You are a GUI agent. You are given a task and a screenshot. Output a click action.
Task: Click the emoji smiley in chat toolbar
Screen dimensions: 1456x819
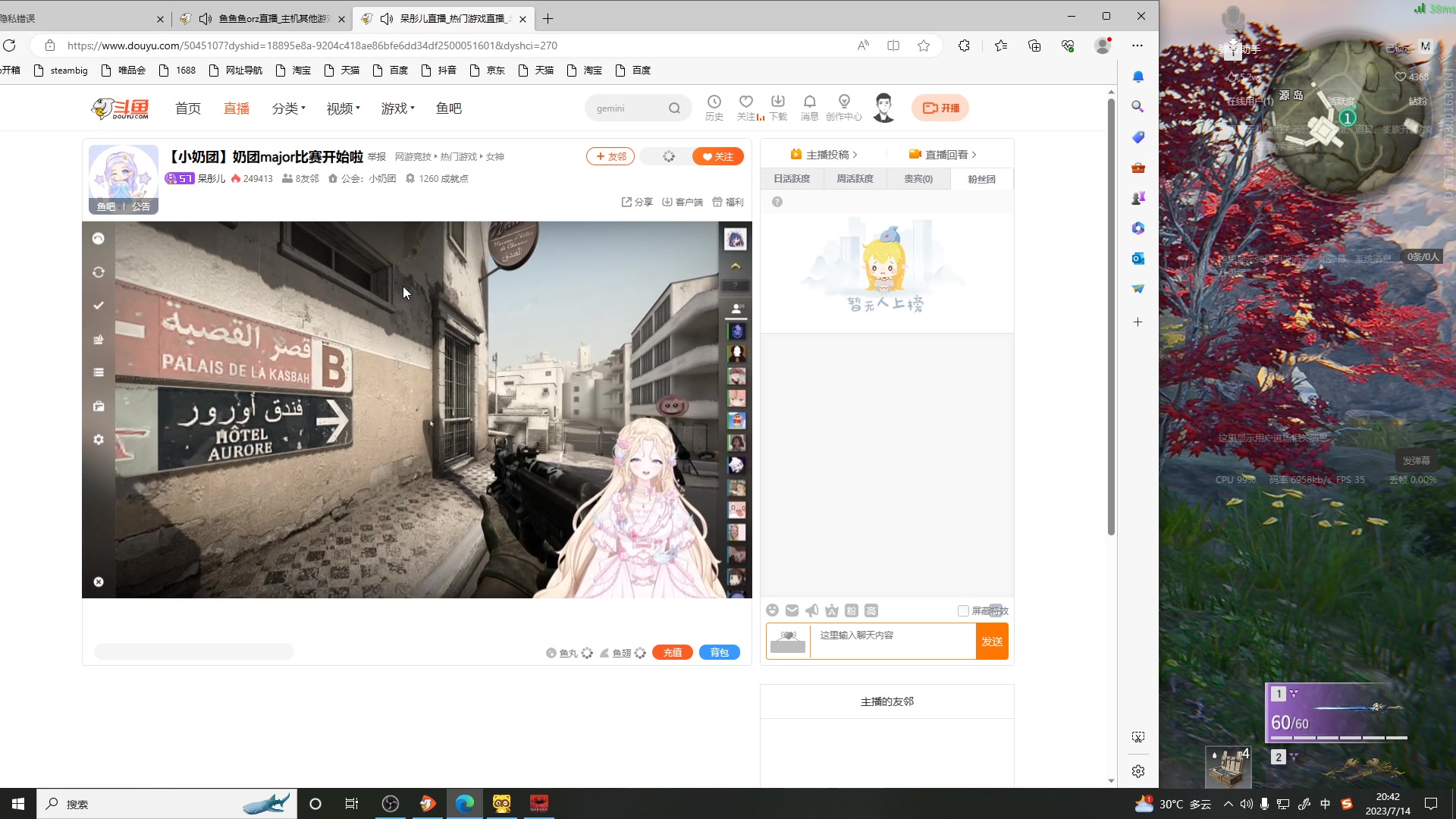772,610
